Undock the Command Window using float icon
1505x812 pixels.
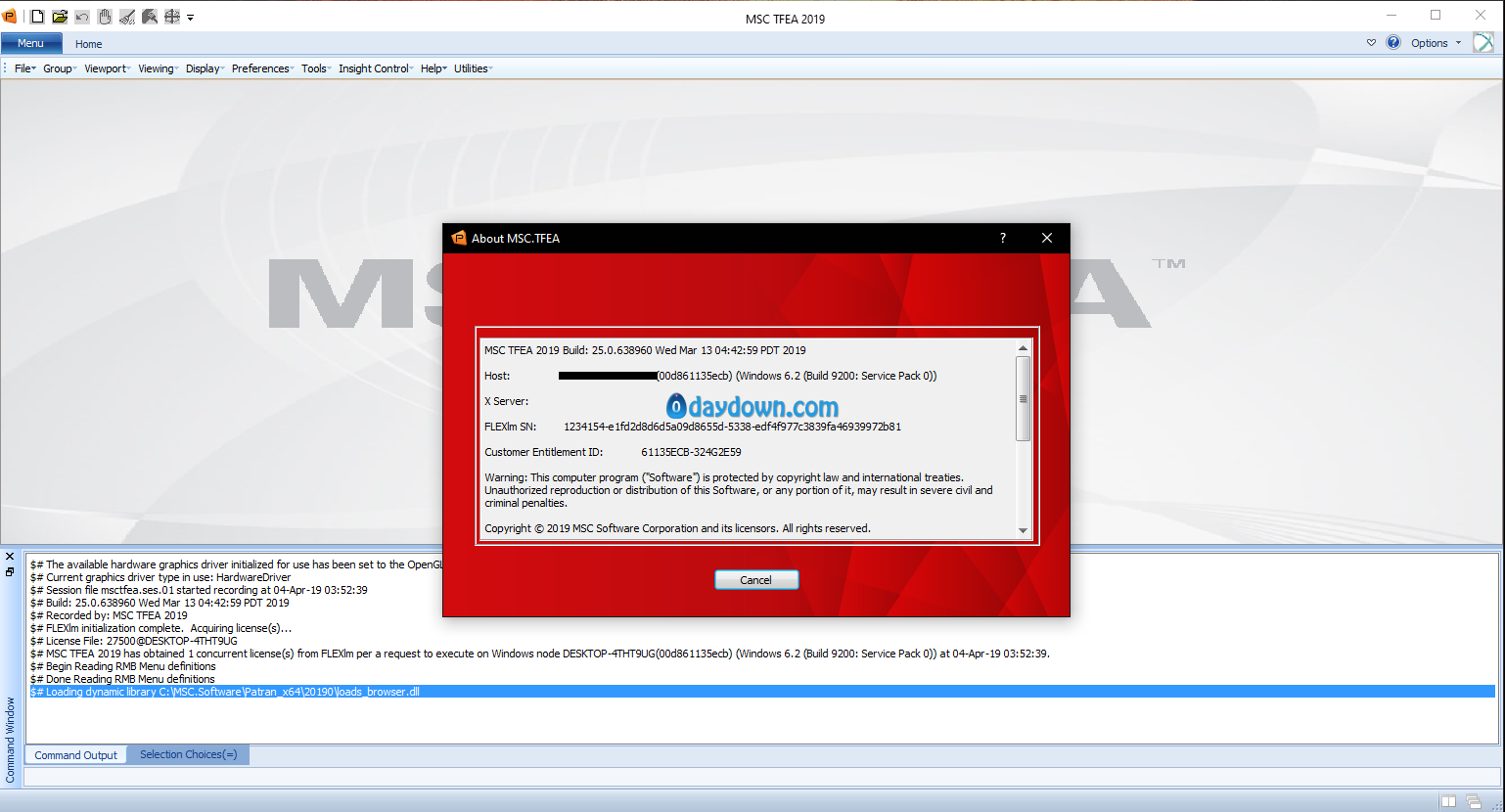point(10,571)
